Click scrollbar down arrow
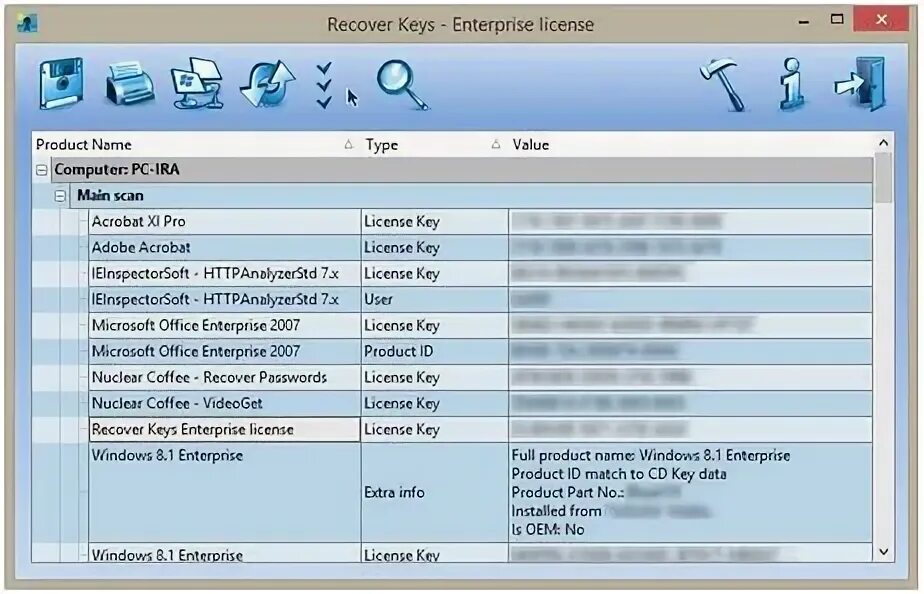Viewport: 924px width, 594px height. point(883,552)
